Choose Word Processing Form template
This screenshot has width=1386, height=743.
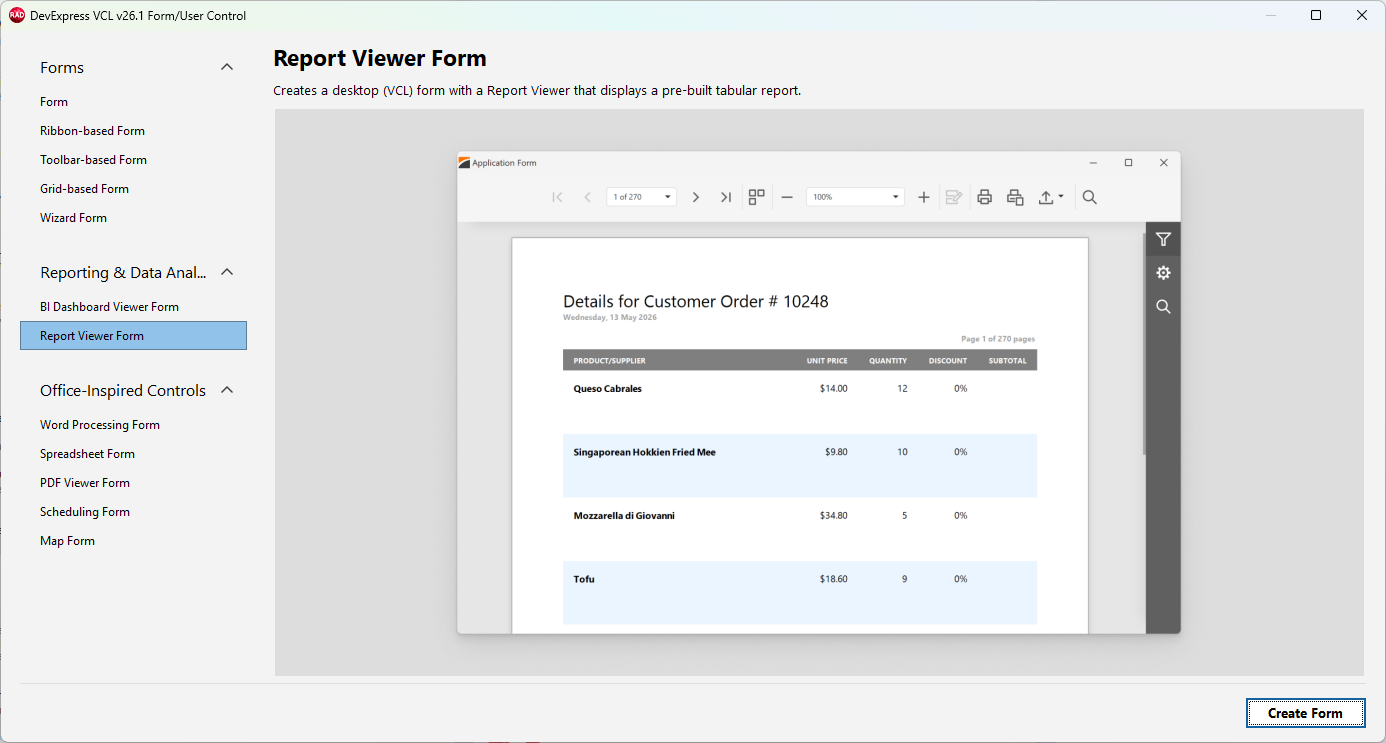(133, 425)
